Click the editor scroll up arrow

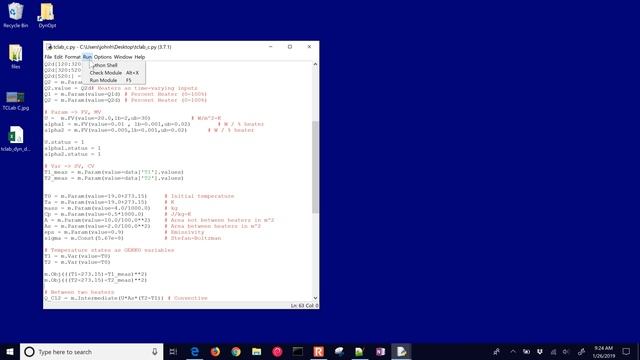point(315,64)
